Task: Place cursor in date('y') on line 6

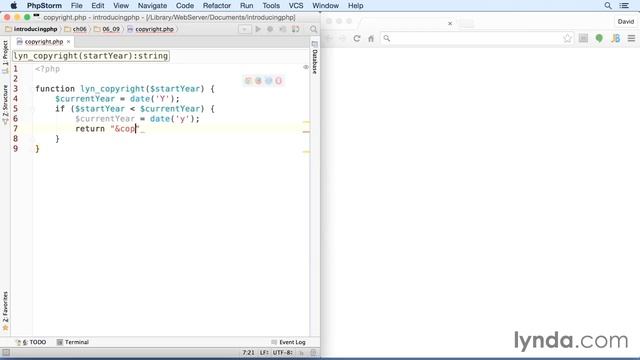Action: click(172, 119)
